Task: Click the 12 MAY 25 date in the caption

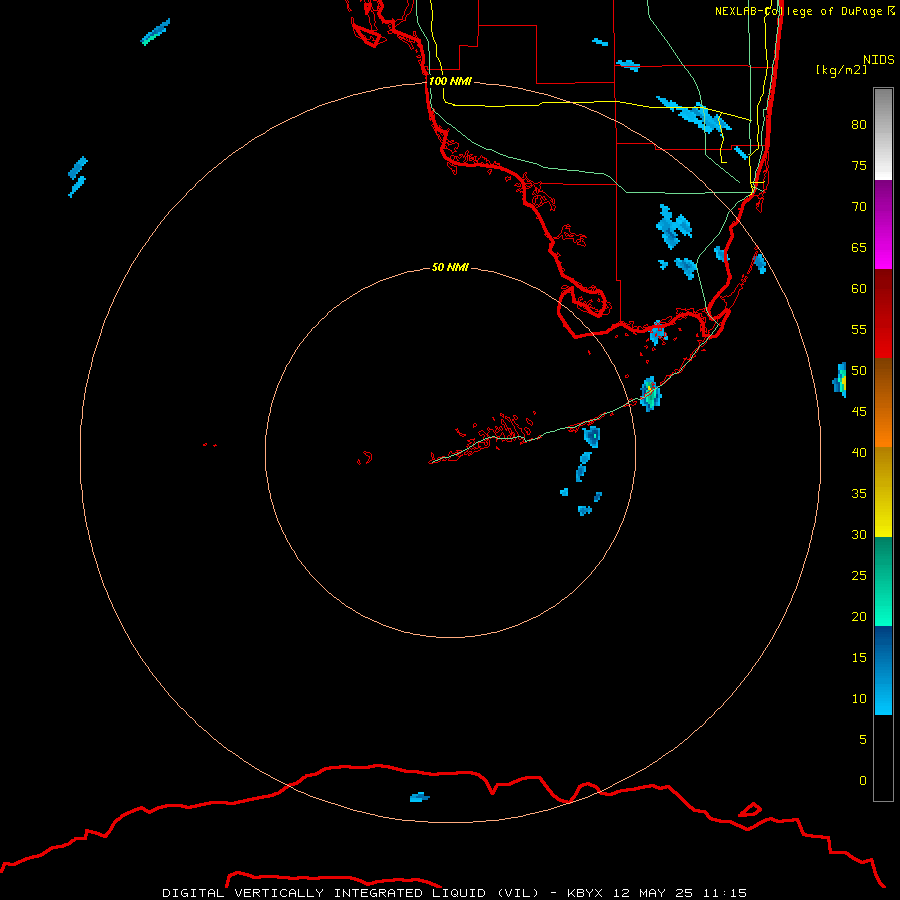Action: tap(654, 893)
